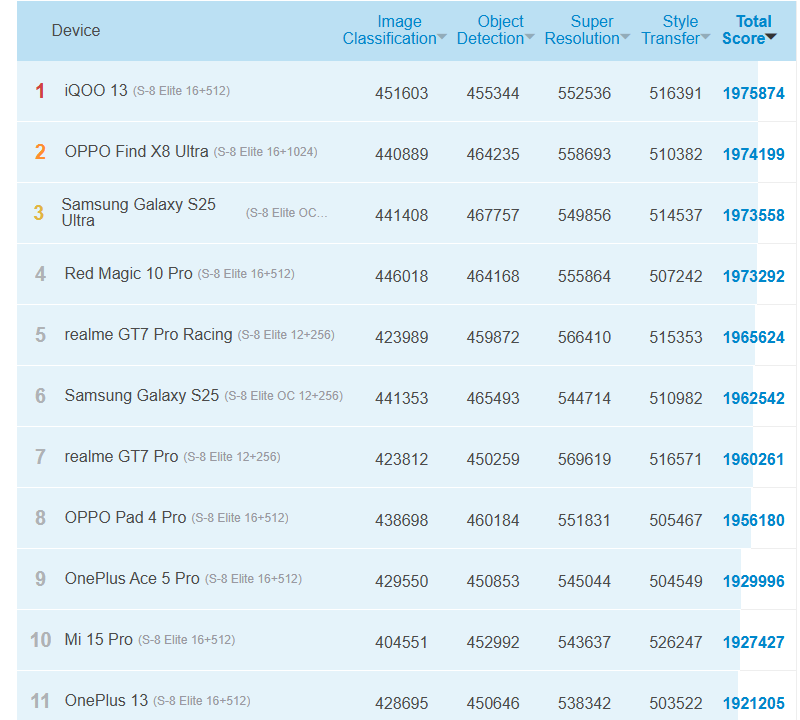The image size is (800, 720).
Task: Click the yellow rank number 3
Action: point(39,213)
